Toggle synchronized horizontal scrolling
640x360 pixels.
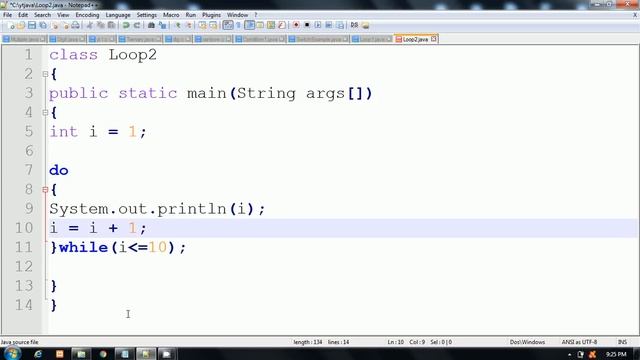(213, 25)
